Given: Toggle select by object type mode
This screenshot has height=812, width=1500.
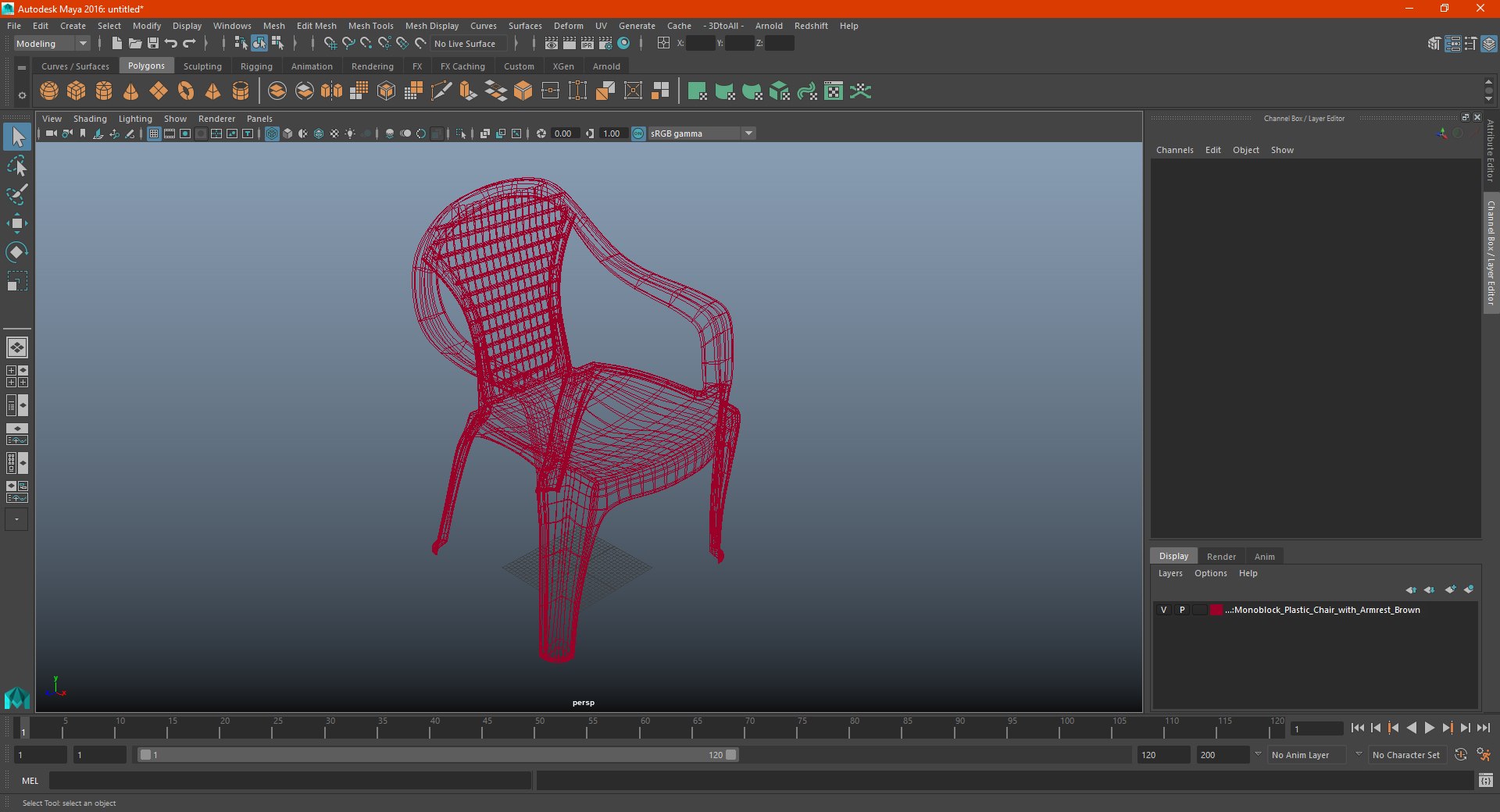Looking at the screenshot, I should (x=259, y=44).
